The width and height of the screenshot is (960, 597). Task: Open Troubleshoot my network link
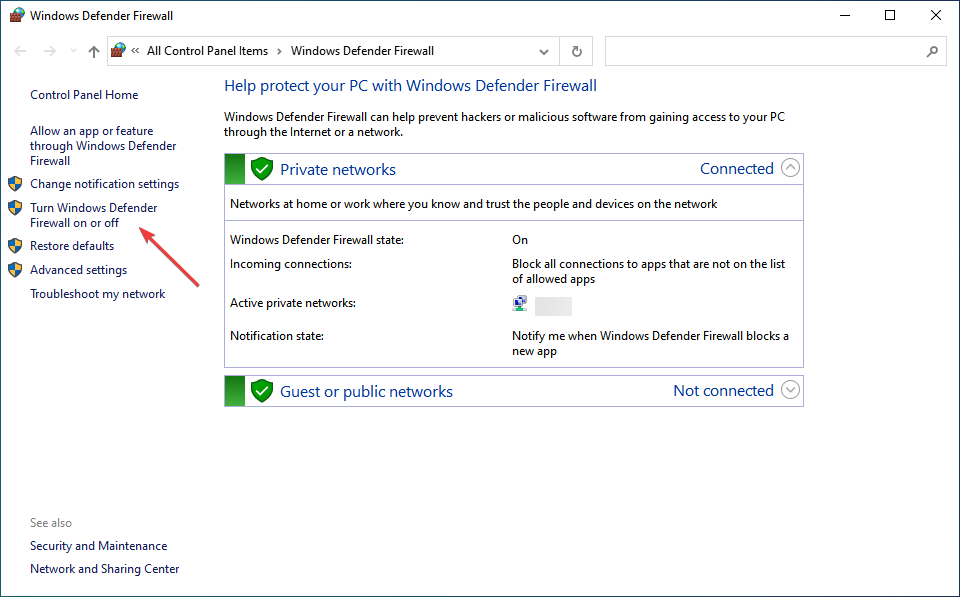(x=98, y=294)
